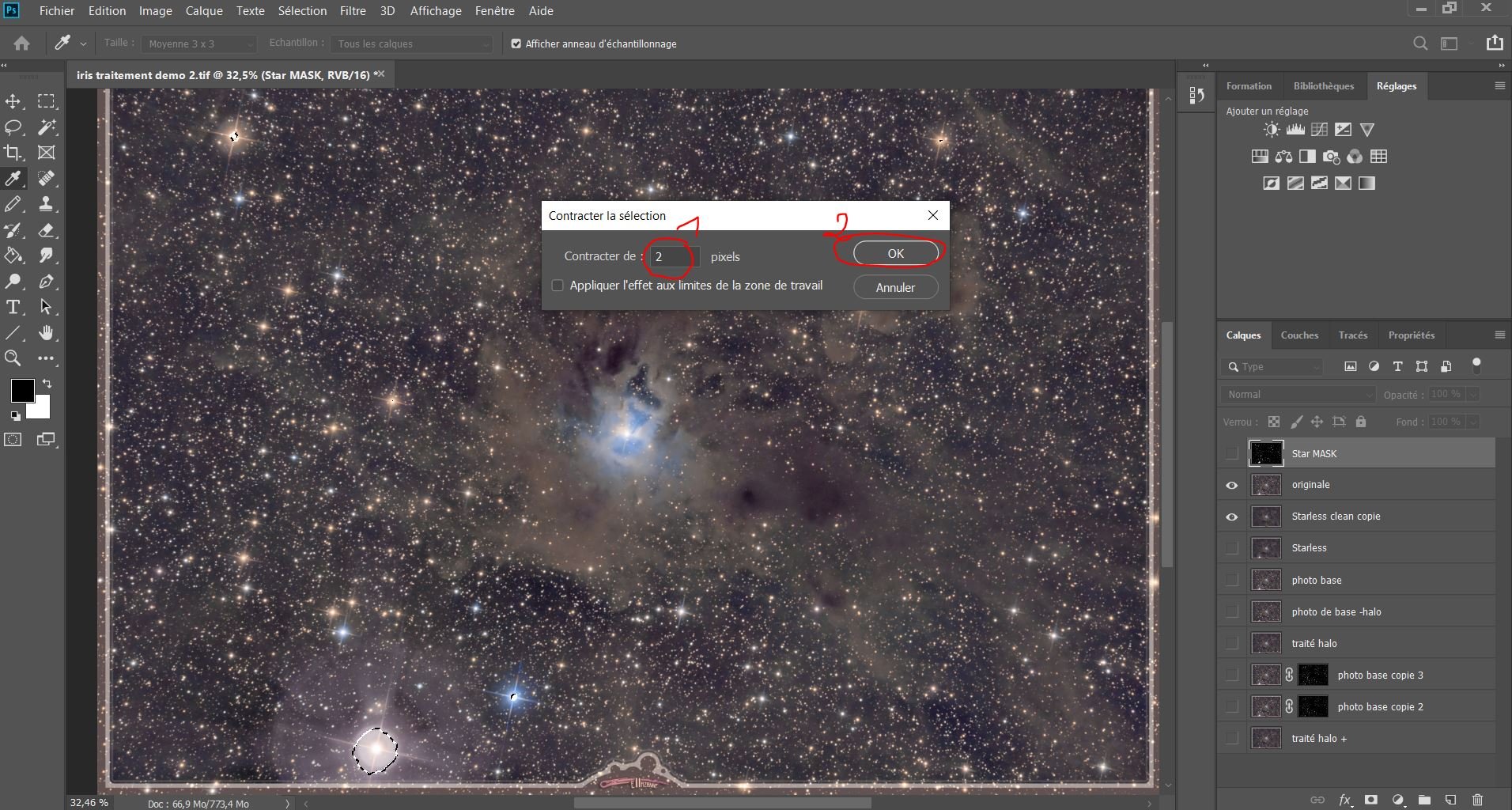Enable Appliquer l'effet aux limites checkbox
Viewport: 1512px width, 810px height.
pyautogui.click(x=558, y=286)
